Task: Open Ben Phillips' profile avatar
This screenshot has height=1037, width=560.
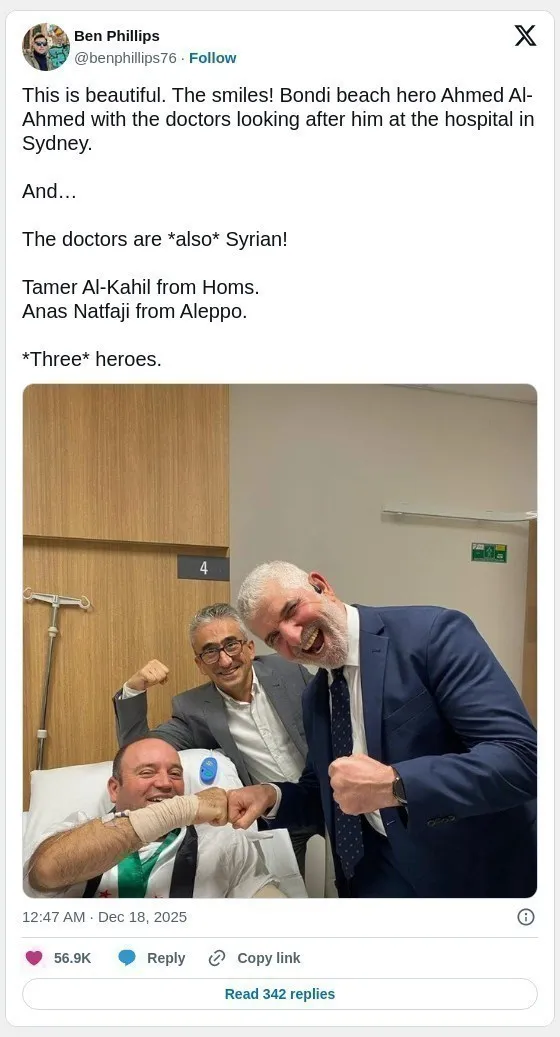Action: pos(46,46)
